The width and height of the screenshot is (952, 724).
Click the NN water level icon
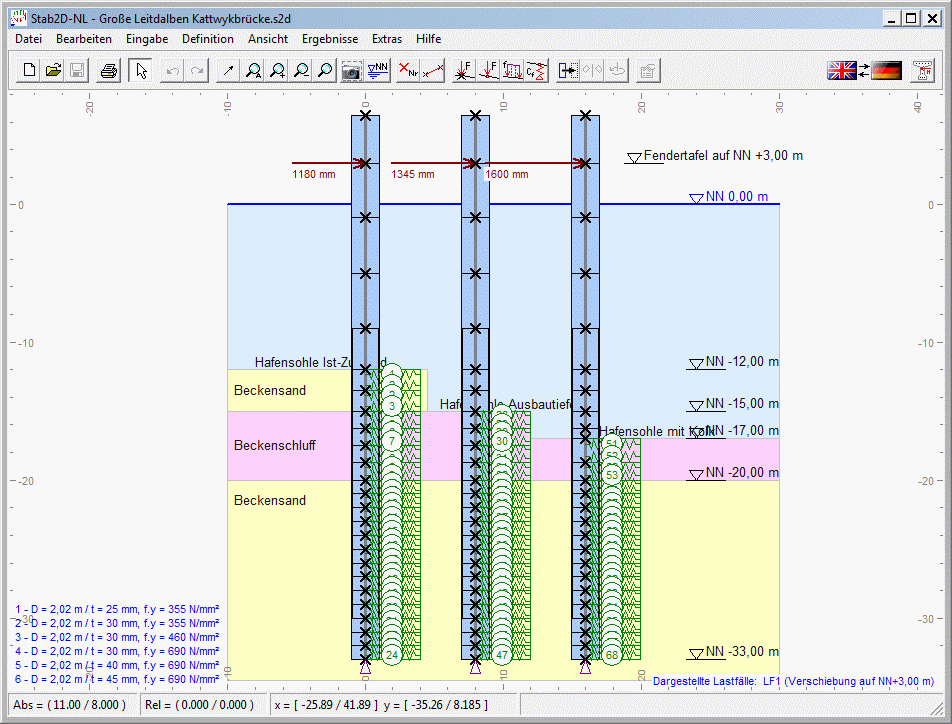coord(378,71)
